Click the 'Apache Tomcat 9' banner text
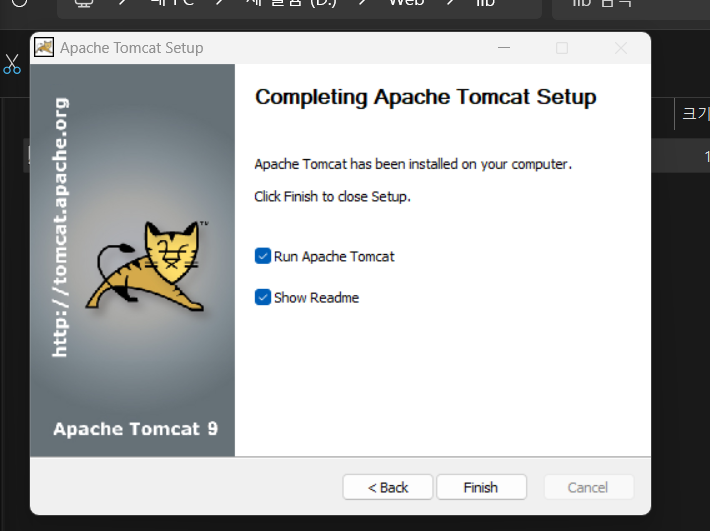The width and height of the screenshot is (710, 531). point(135,429)
